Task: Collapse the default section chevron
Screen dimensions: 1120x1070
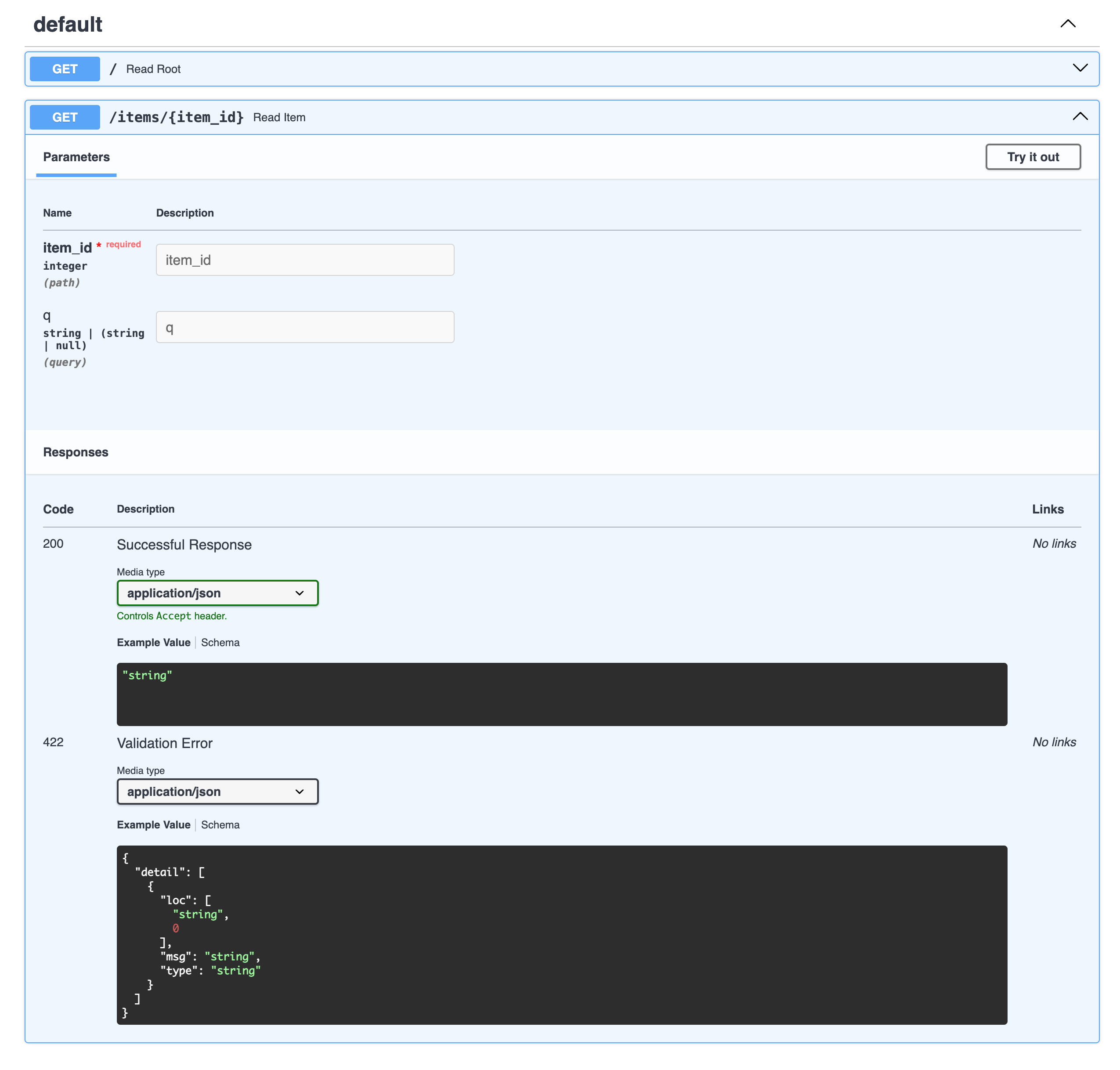Action: (x=1067, y=24)
